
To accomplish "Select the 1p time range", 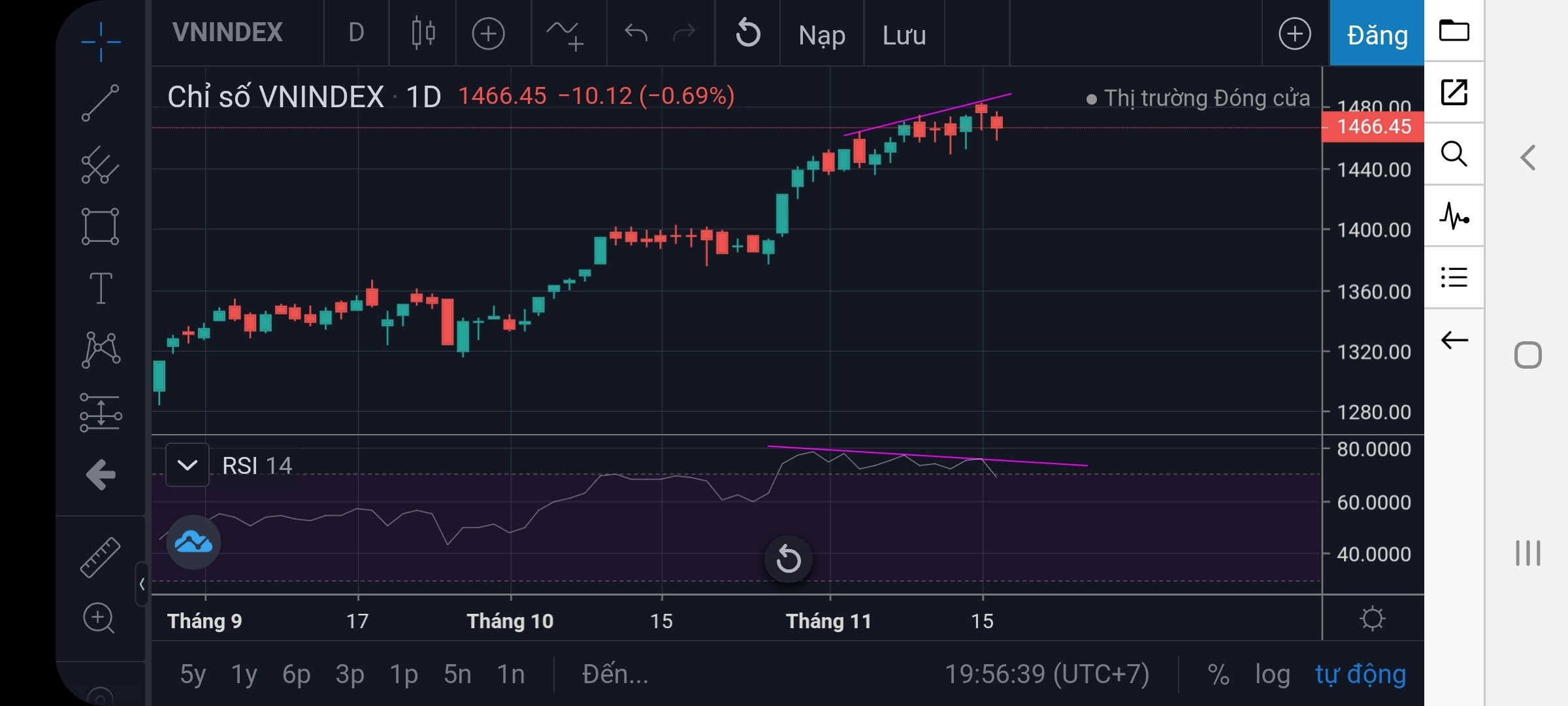I will pos(404,674).
